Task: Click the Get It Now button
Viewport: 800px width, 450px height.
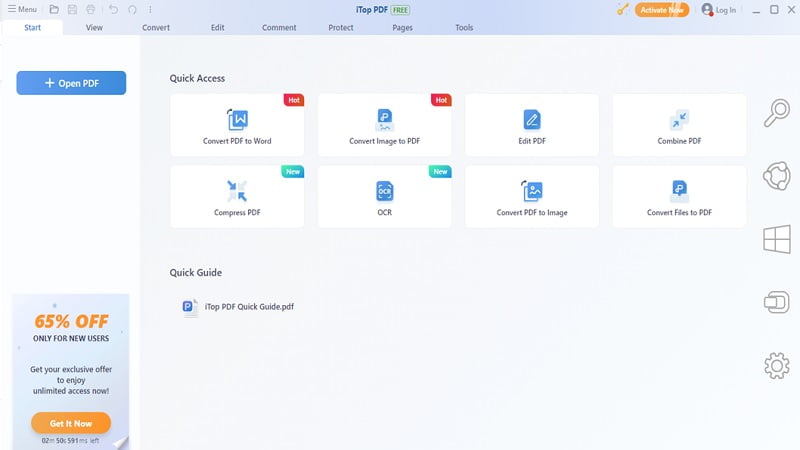Action: point(71,423)
